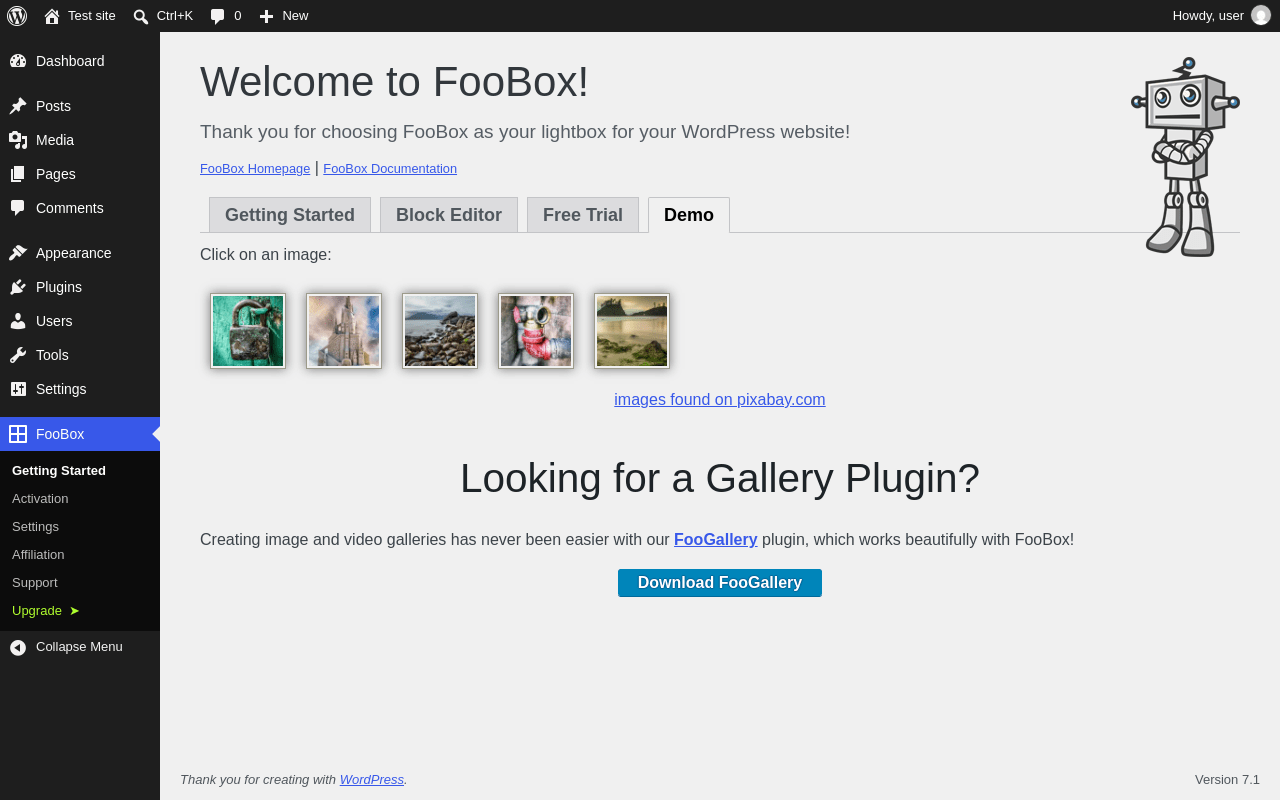Viewport: 1280px width, 800px height.
Task: Open FooBox Settings submenu item
Action: (35, 527)
